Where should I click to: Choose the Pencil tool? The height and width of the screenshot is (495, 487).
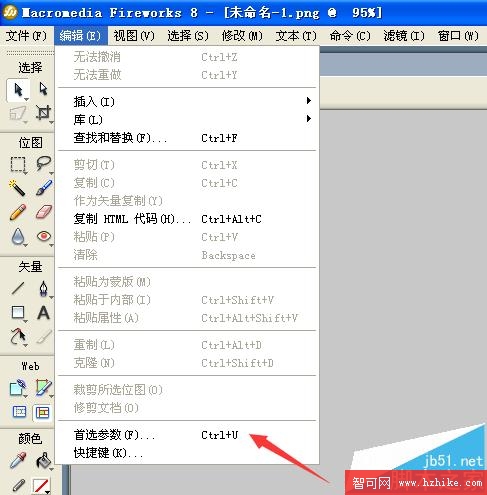coord(18,212)
